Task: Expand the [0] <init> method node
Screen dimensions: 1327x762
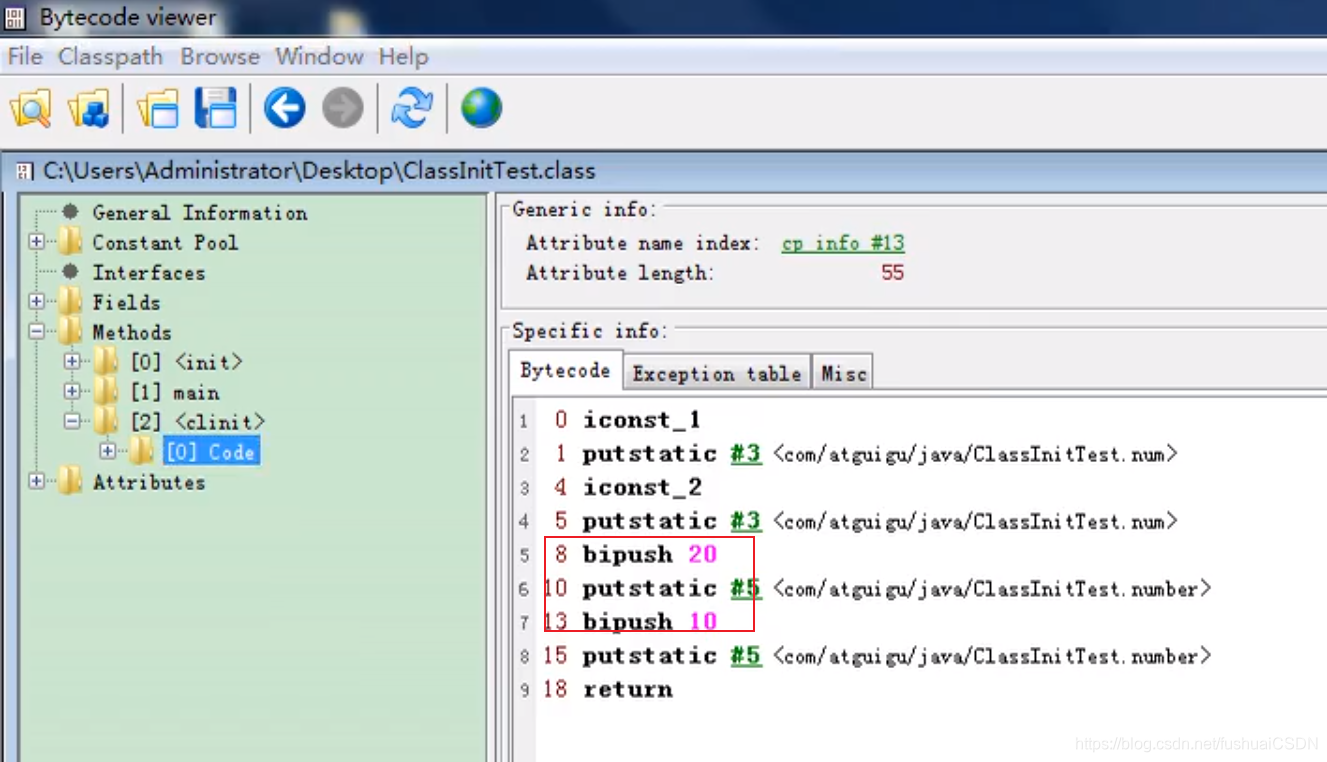Action: pyautogui.click(x=72, y=362)
